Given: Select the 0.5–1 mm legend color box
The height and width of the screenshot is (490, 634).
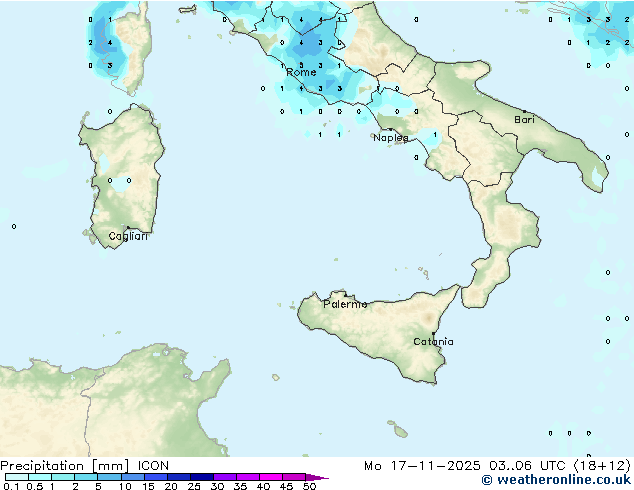Looking at the screenshot, I should [x=40, y=477].
